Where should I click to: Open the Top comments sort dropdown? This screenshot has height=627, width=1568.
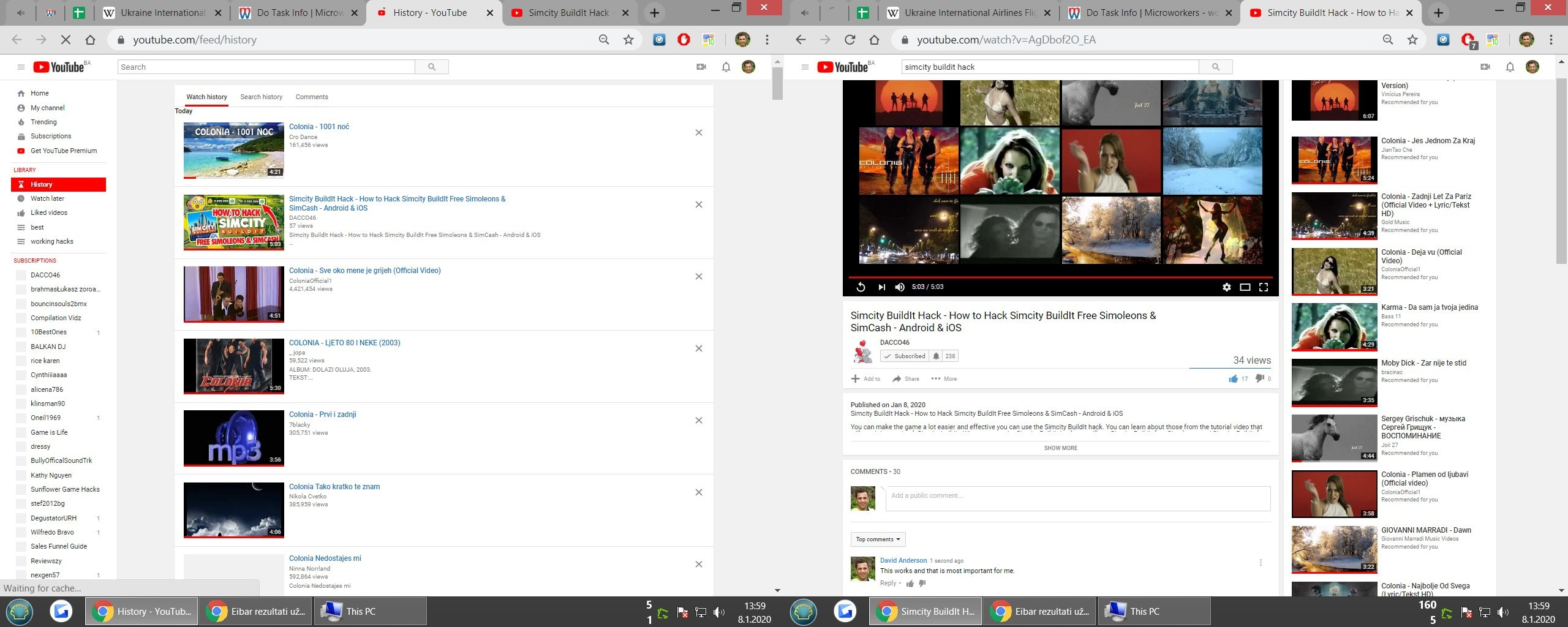click(x=878, y=539)
